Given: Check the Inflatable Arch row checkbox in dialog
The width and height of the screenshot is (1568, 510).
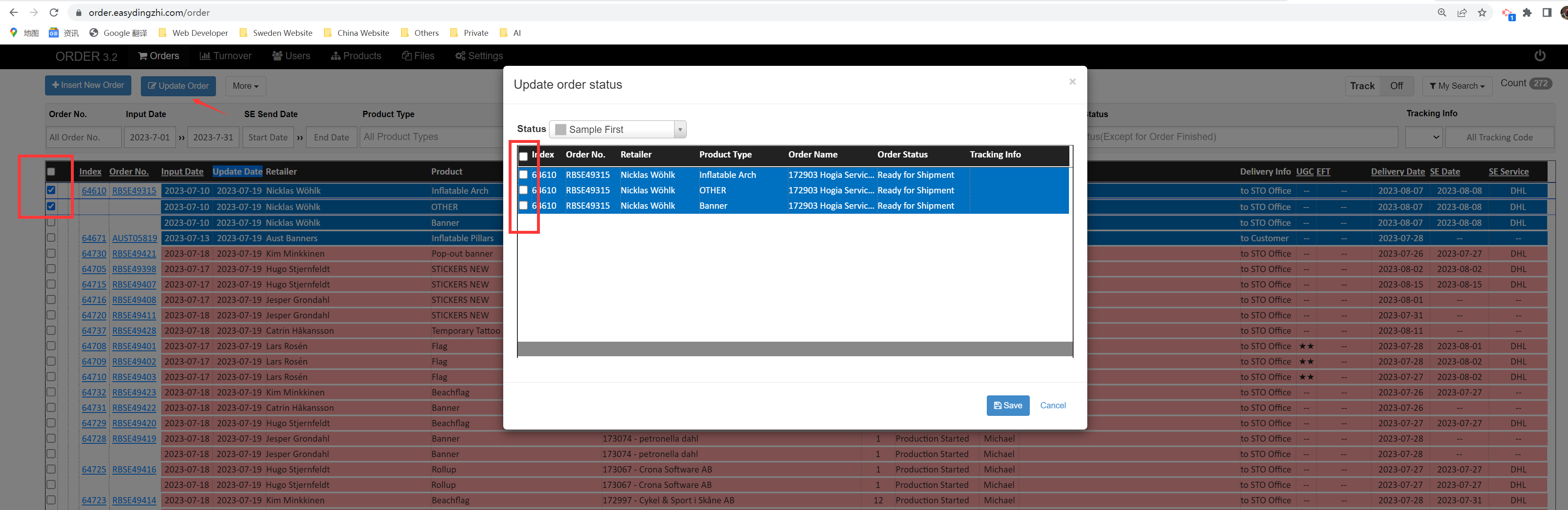Looking at the screenshot, I should (x=523, y=175).
